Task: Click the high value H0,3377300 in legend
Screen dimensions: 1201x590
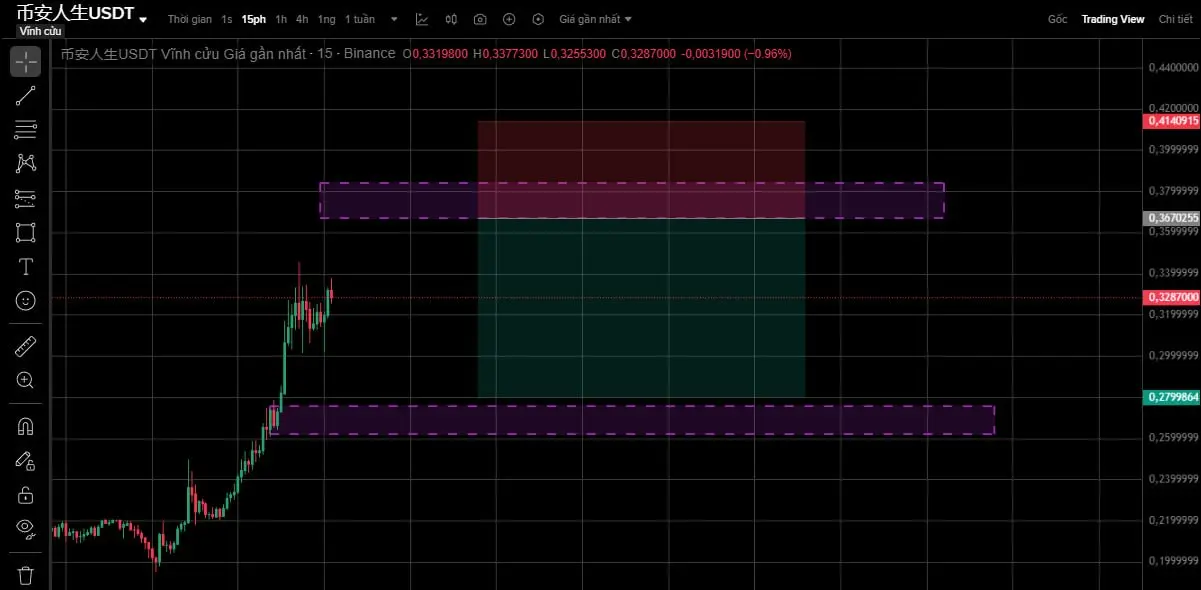Action: tap(506, 54)
